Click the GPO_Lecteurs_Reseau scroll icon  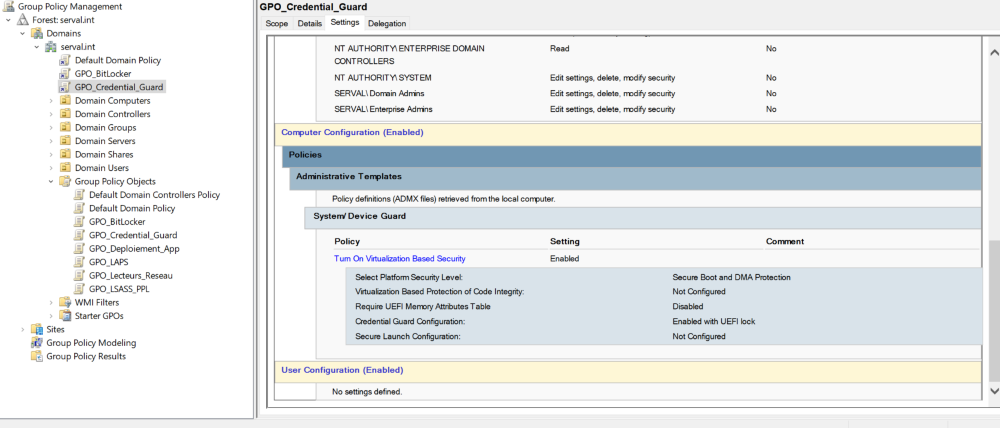79,276
